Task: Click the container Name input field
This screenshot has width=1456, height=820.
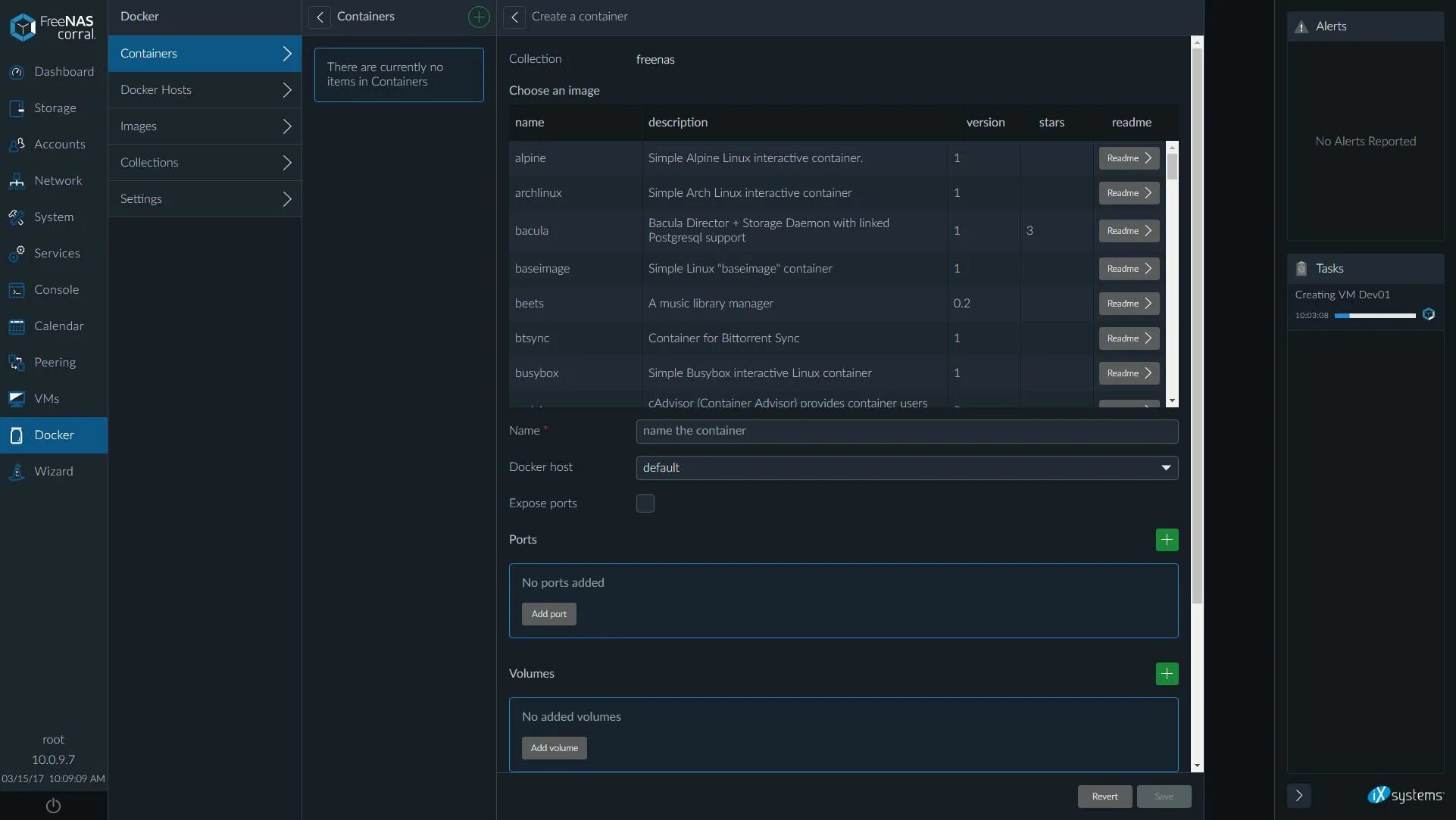Action: [906, 431]
